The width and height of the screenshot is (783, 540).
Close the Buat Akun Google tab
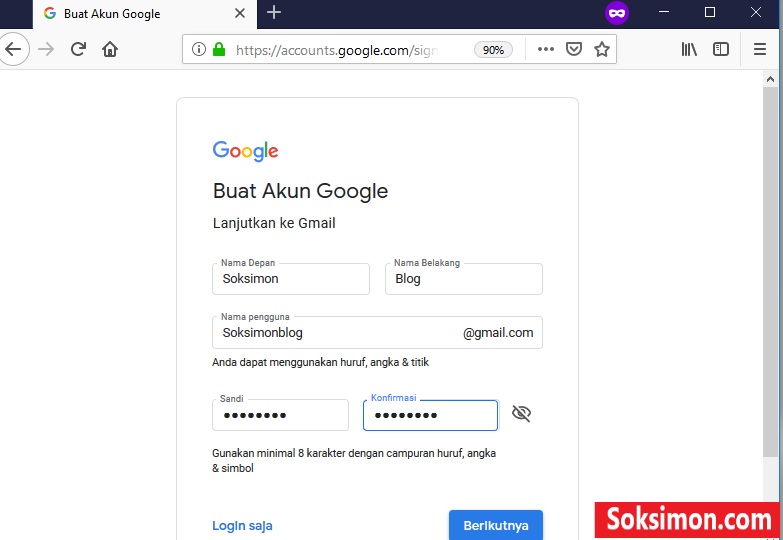pos(240,13)
